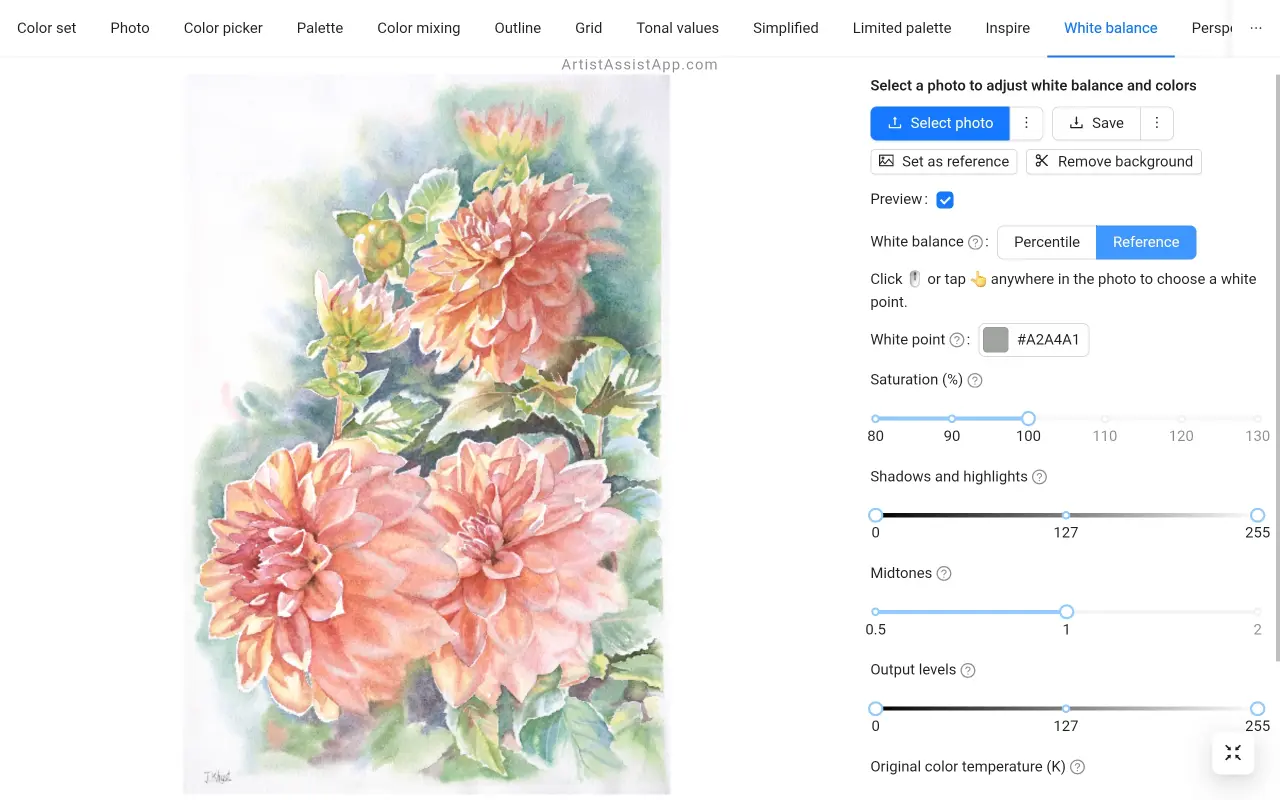Viewport: 1280px width, 800px height.
Task: Click the Saturation help question-mark icon
Action: pos(975,380)
